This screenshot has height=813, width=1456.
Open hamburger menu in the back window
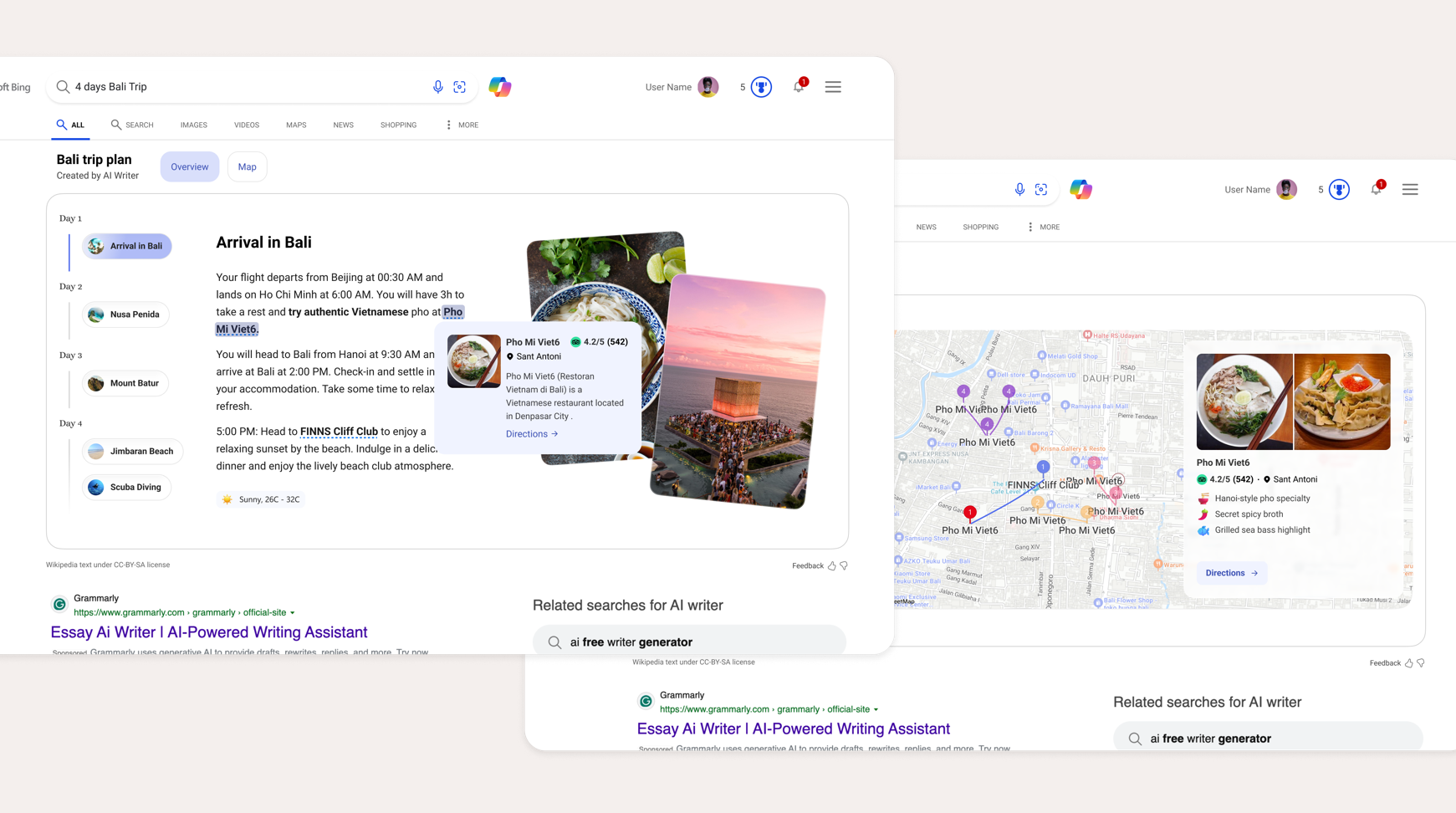[x=1410, y=190]
